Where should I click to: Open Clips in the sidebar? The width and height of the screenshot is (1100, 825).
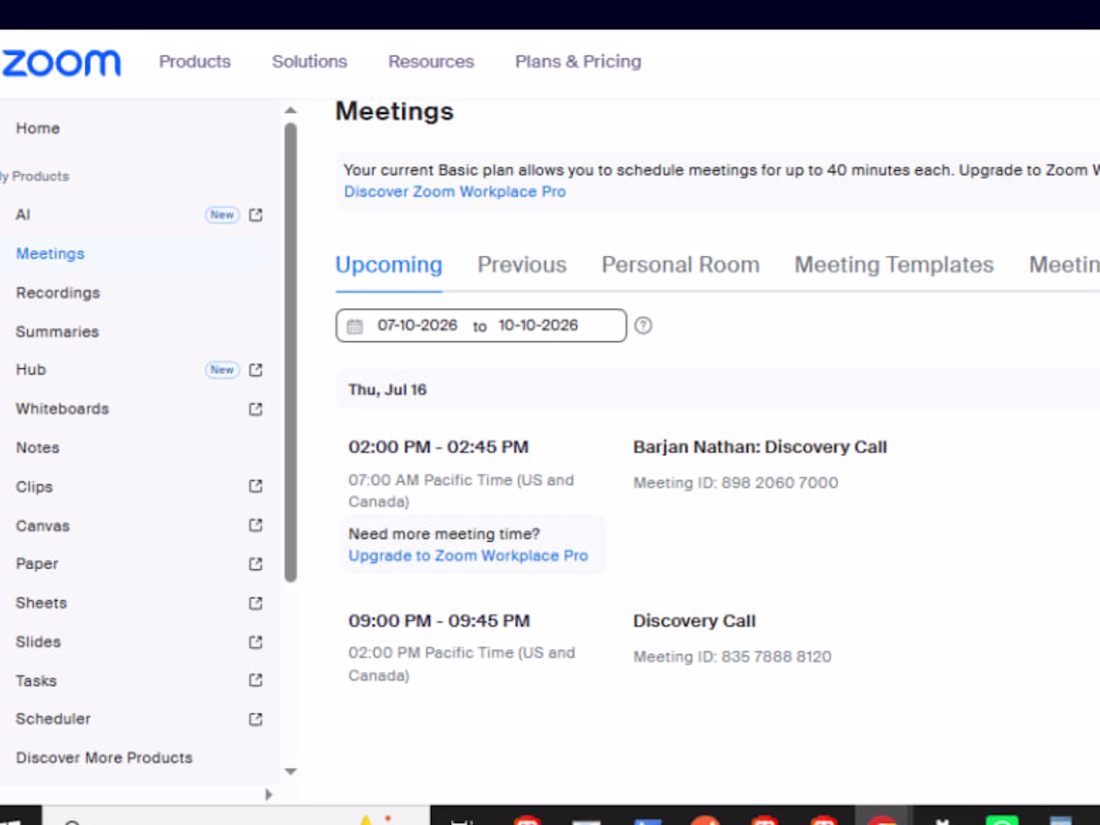point(34,487)
